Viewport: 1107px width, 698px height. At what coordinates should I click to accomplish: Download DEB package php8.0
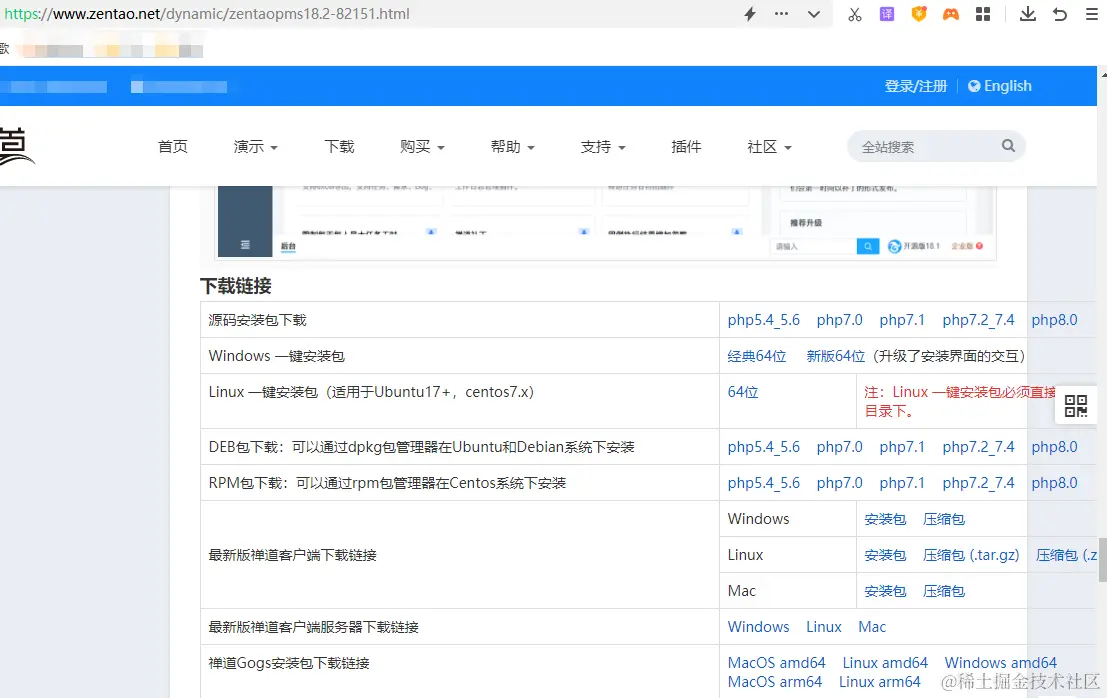[x=1054, y=447]
